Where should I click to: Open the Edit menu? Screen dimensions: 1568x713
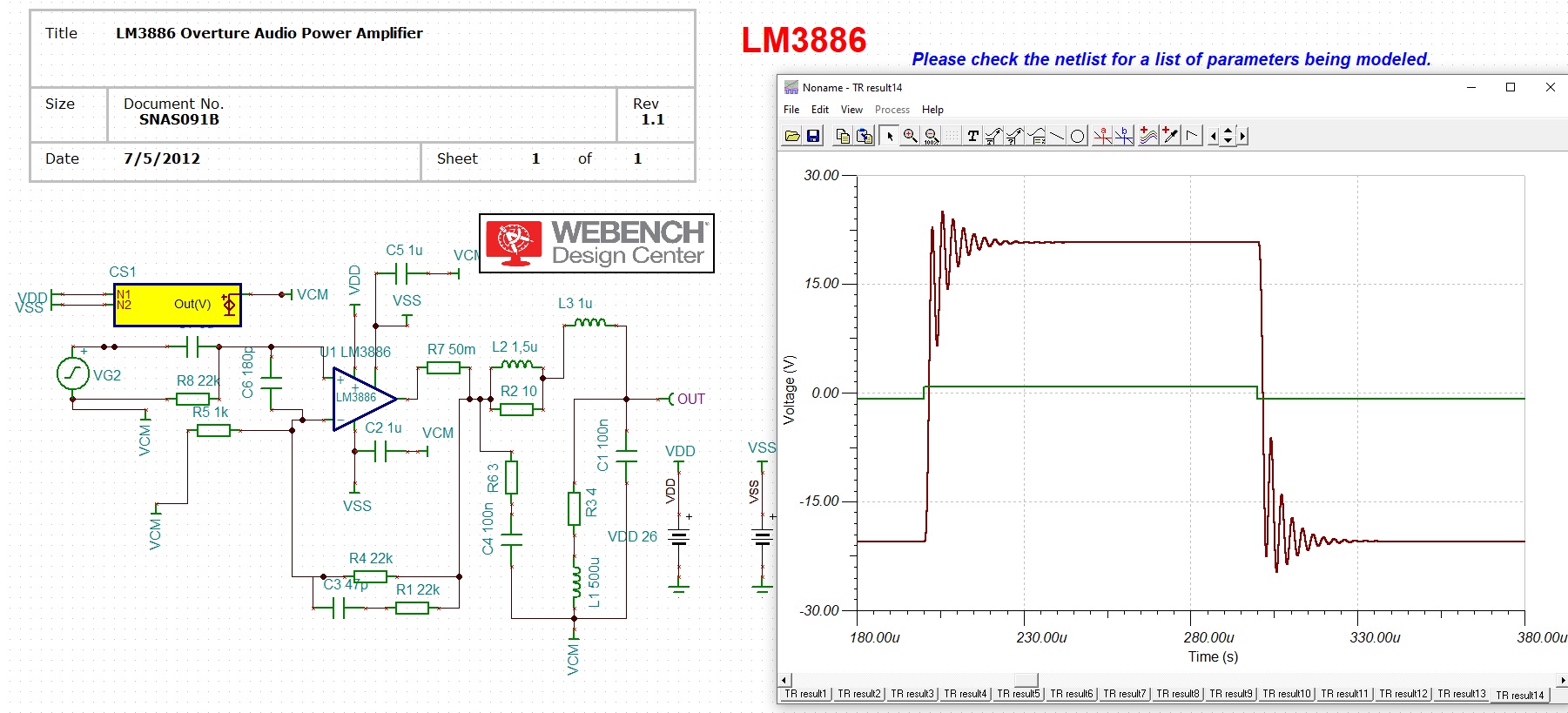[x=820, y=110]
